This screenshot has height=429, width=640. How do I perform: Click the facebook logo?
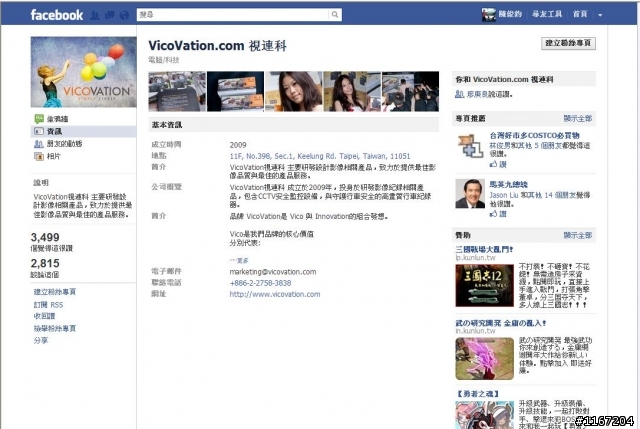[56, 15]
